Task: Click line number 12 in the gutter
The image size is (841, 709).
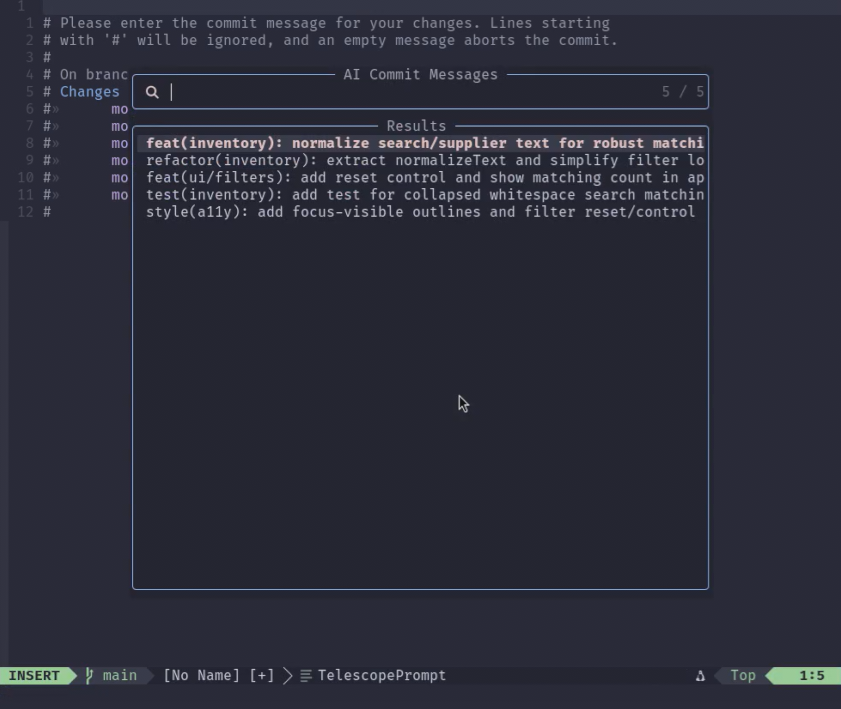Action: coord(26,212)
